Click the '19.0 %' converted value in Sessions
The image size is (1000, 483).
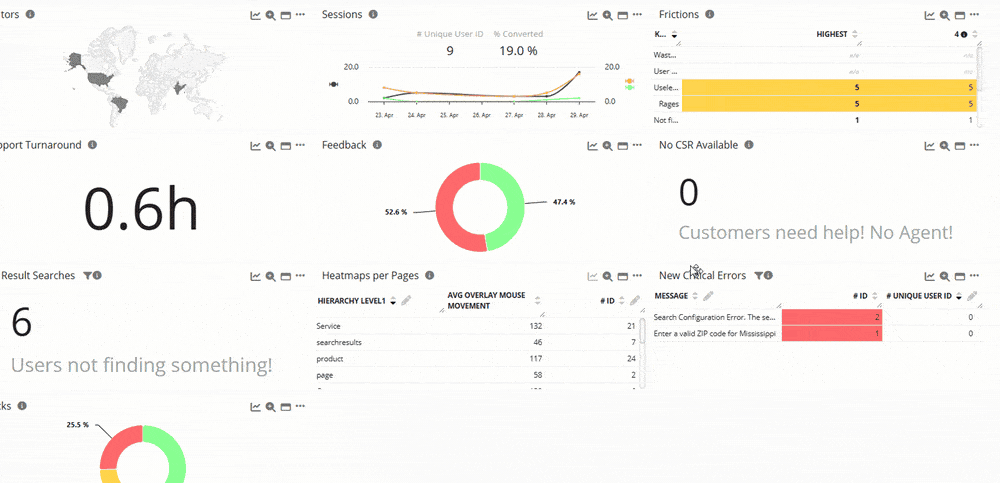[x=518, y=51]
